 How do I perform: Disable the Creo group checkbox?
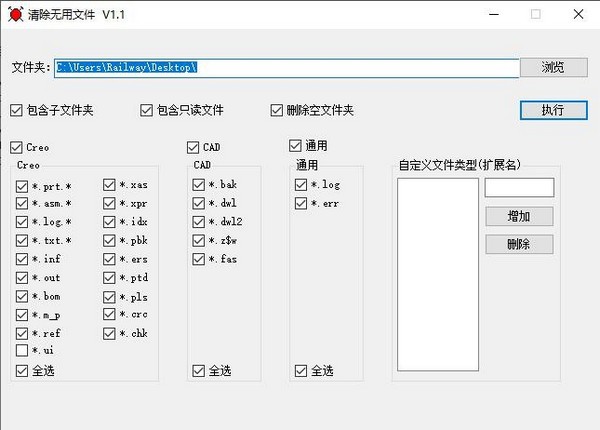point(17,147)
